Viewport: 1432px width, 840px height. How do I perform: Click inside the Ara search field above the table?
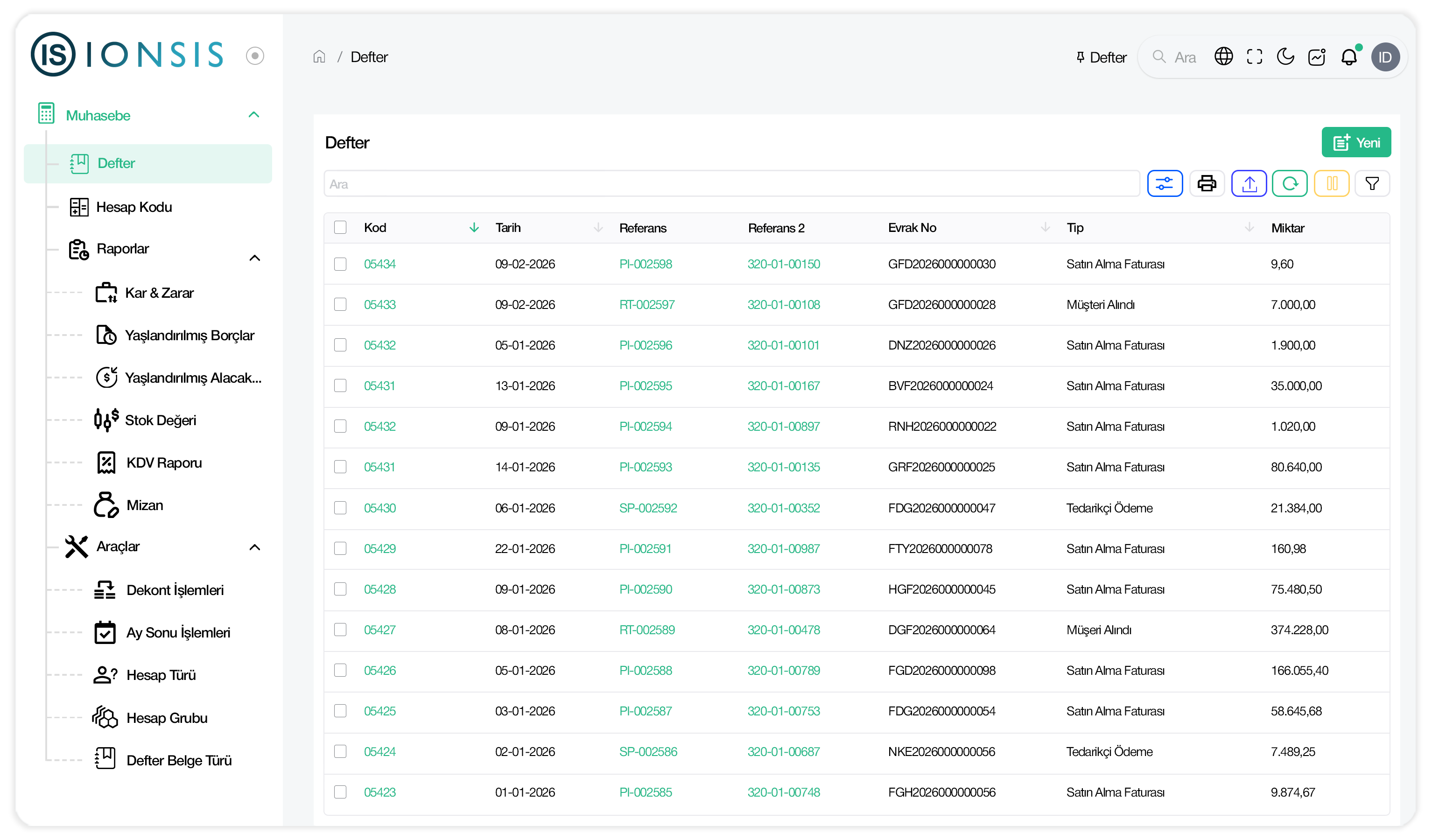[x=731, y=183]
